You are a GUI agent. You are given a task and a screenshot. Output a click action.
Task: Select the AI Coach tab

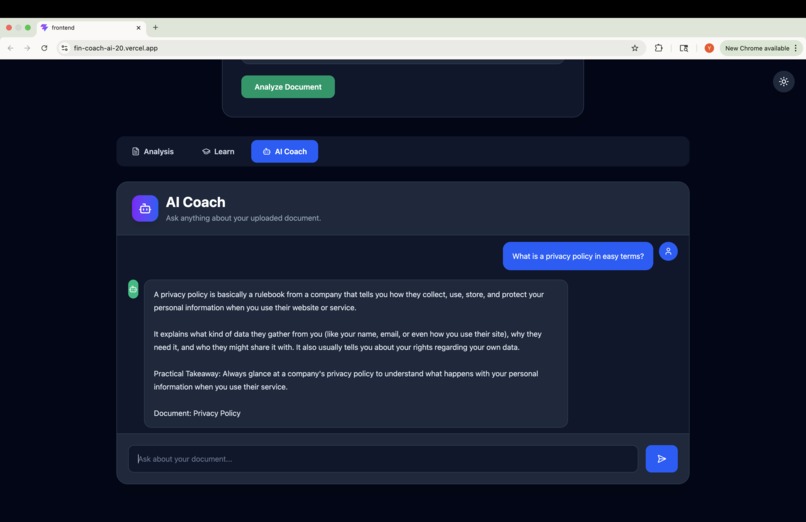click(x=284, y=152)
